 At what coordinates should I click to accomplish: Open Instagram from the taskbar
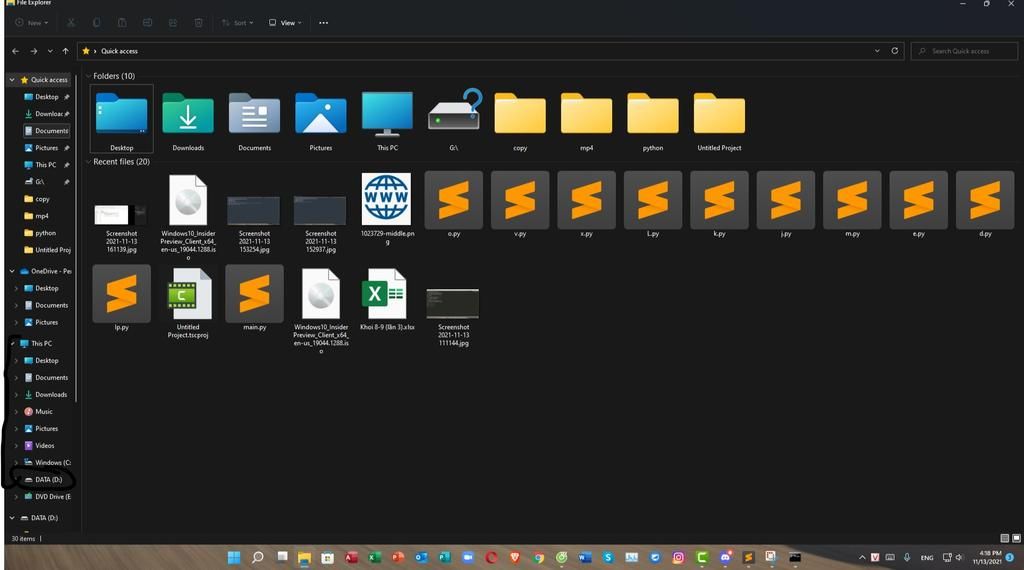point(679,558)
